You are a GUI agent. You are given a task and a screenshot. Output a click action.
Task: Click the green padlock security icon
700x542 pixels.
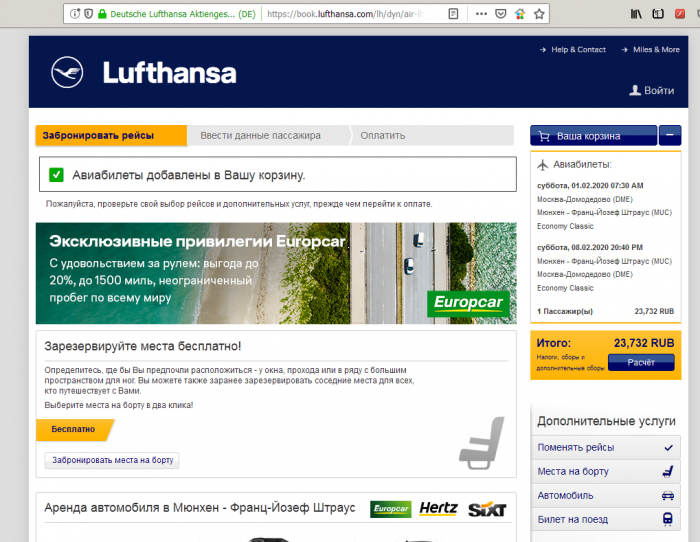[x=102, y=14]
